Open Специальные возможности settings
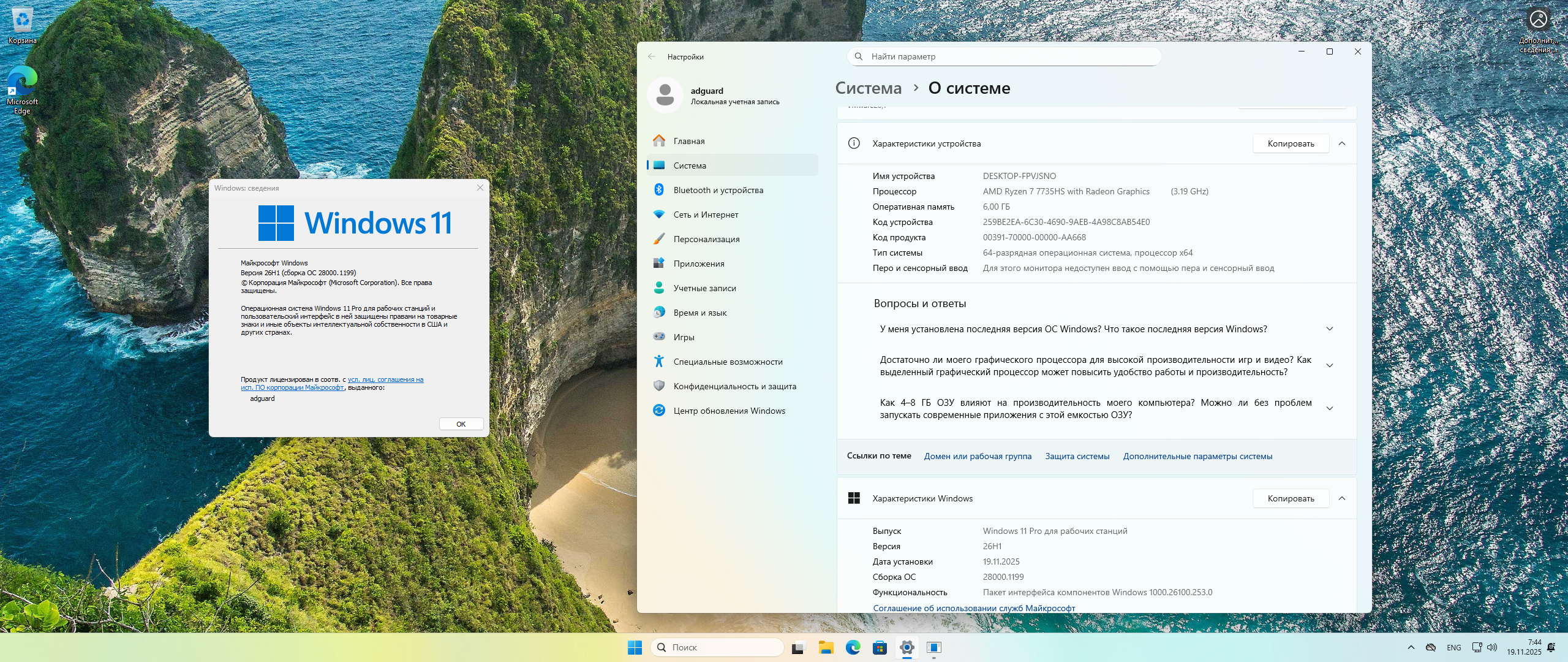This screenshot has height=662, width=1568. [728, 362]
